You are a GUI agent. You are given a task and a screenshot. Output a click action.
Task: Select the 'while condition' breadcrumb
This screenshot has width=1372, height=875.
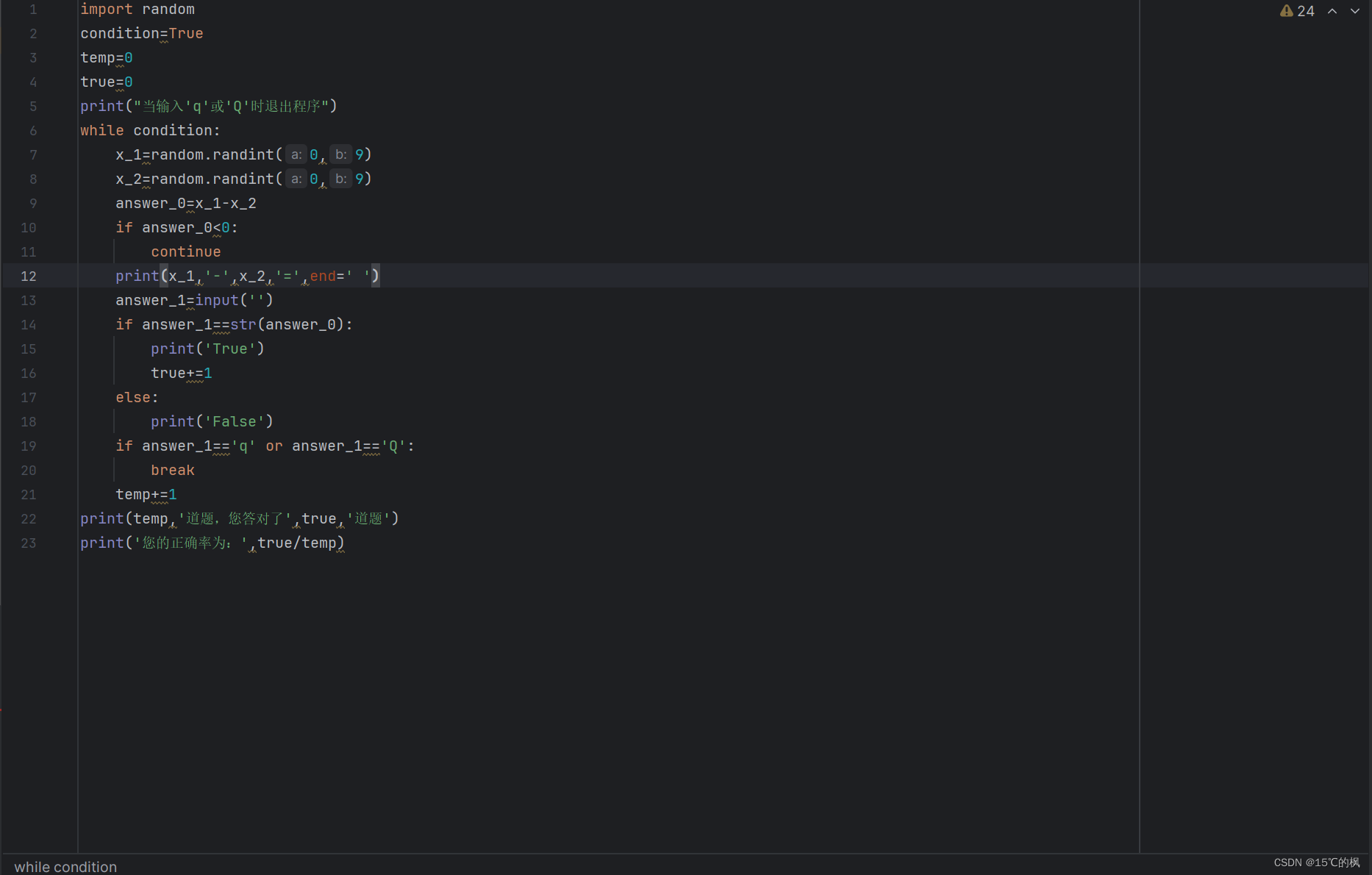click(65, 867)
